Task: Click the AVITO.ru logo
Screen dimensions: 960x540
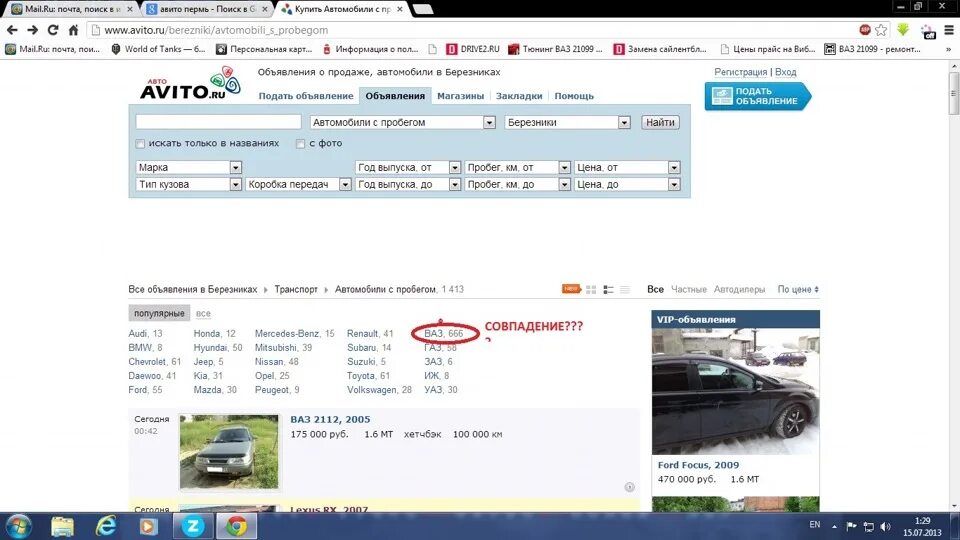Action: click(x=190, y=84)
